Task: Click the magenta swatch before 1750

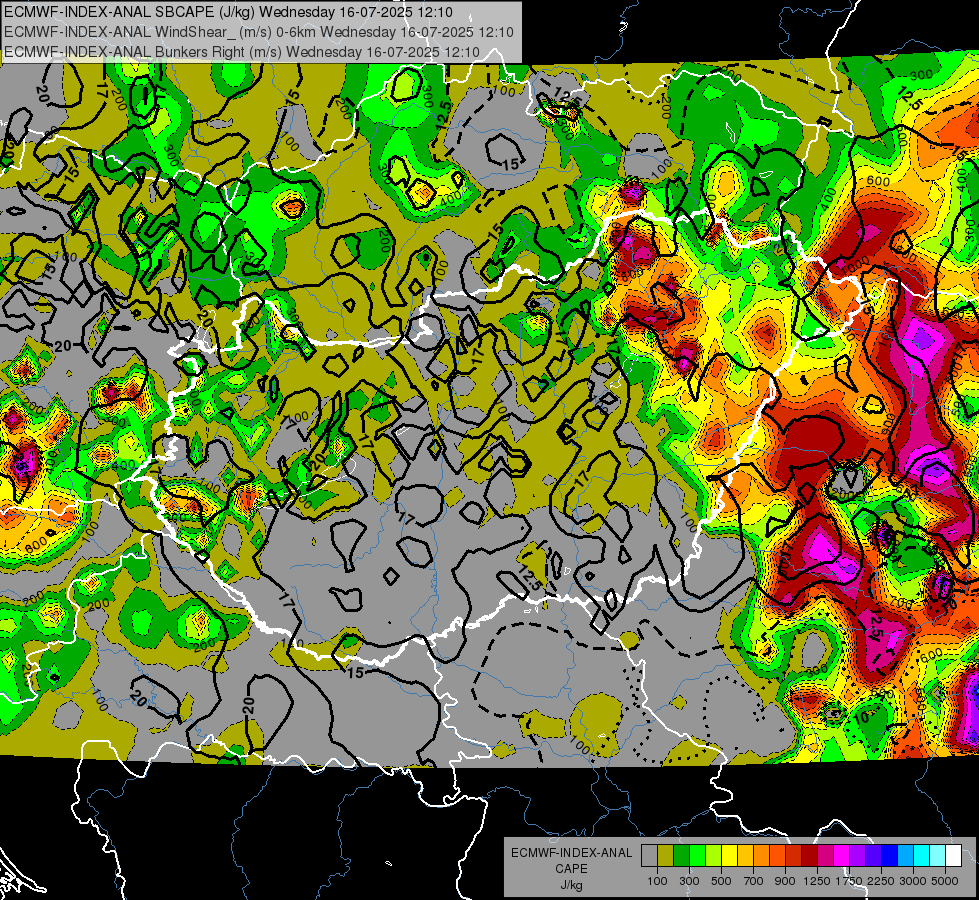Action: (842, 856)
